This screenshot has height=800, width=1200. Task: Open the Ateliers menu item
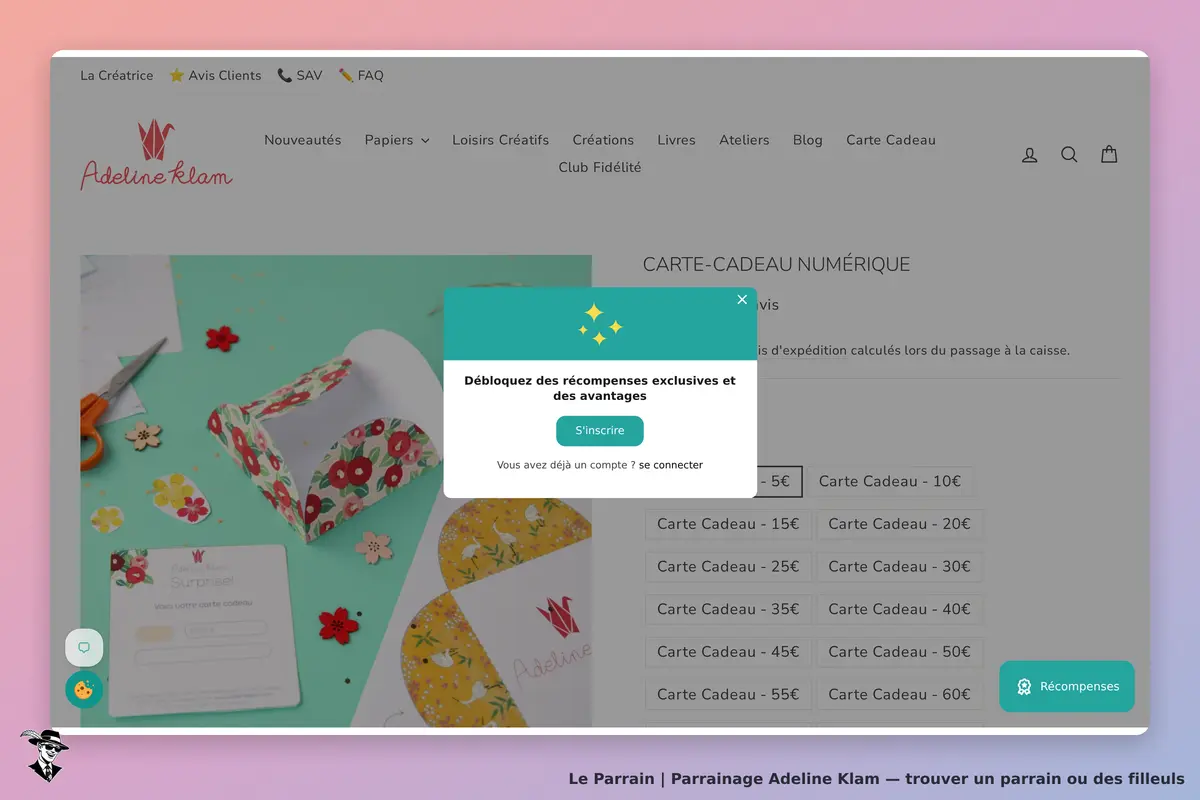pos(744,140)
